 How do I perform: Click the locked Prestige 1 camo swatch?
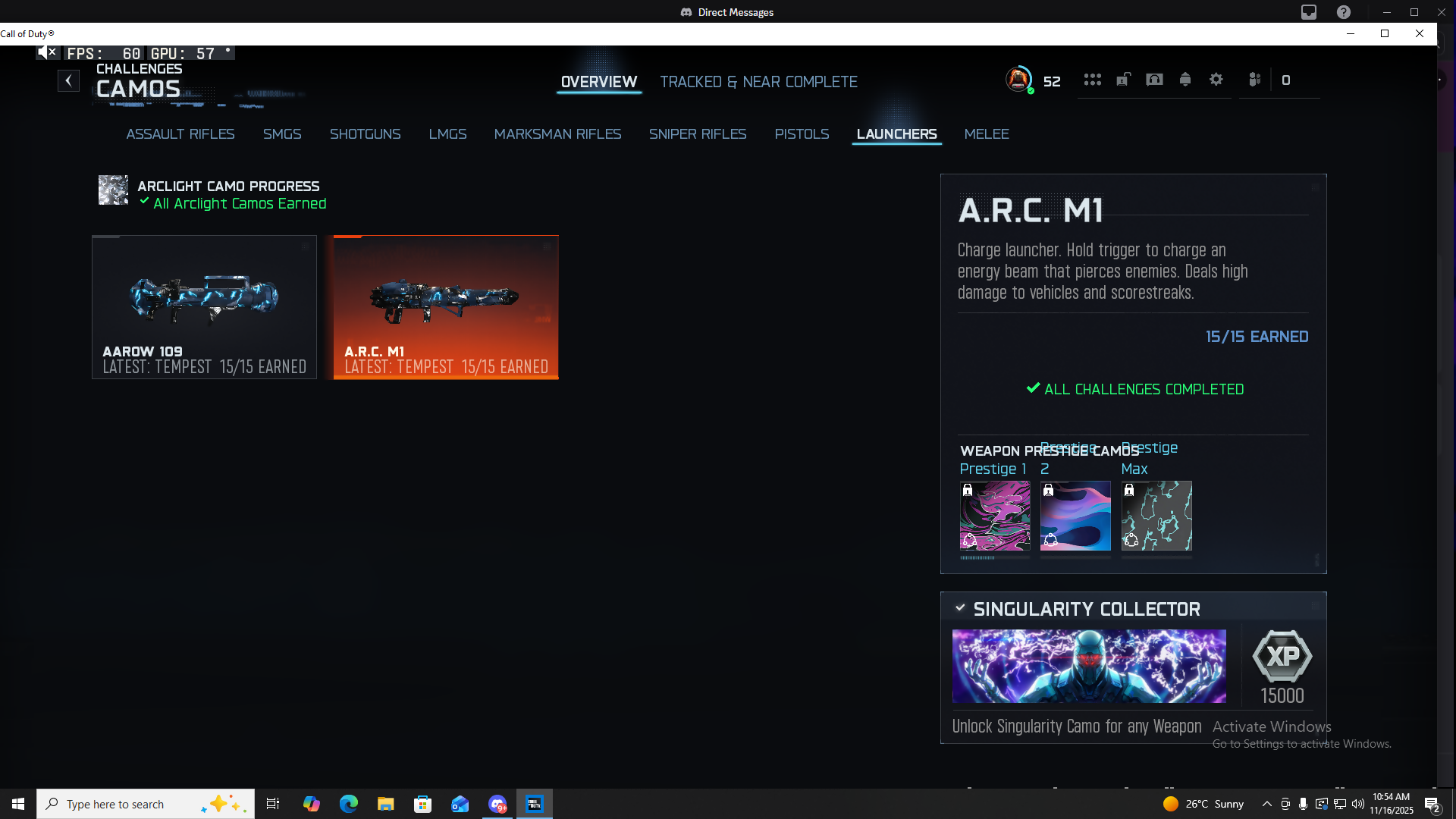[995, 516]
